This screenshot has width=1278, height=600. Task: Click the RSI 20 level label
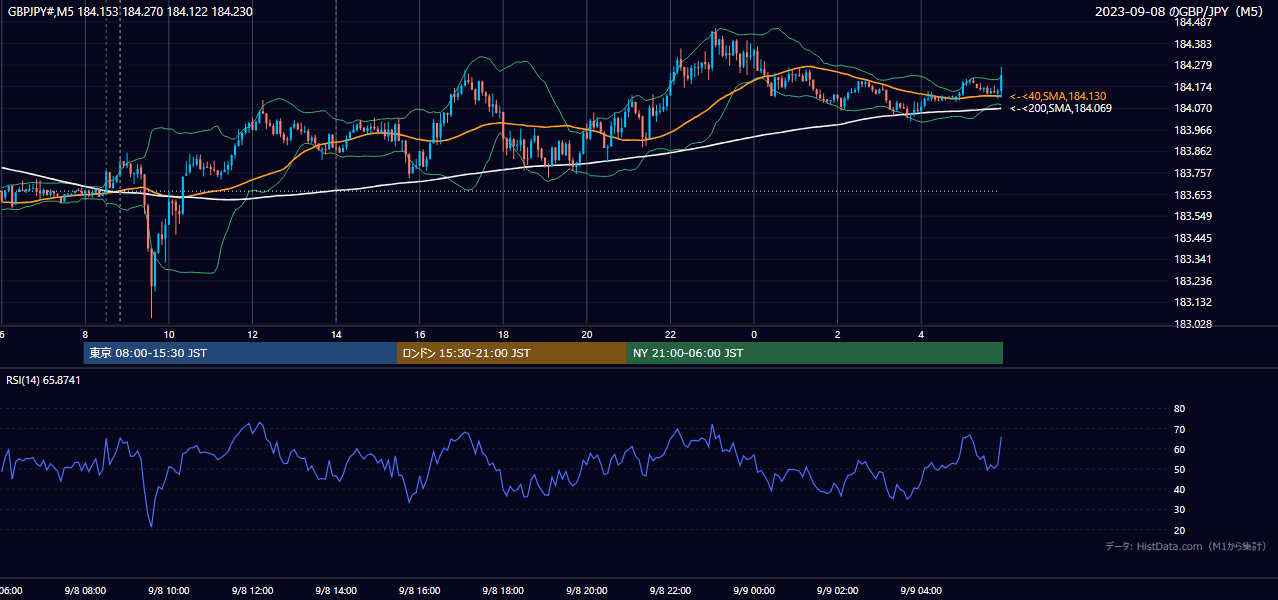pos(1179,530)
